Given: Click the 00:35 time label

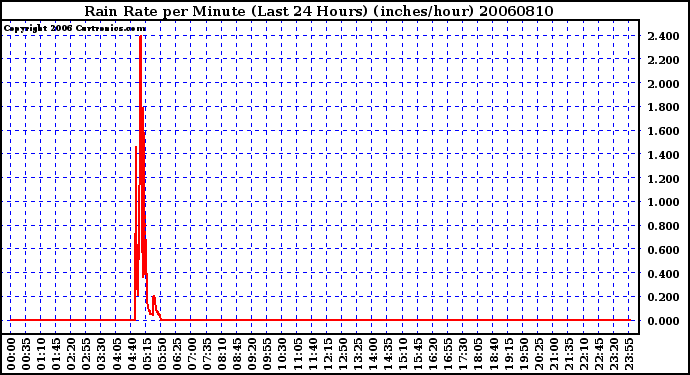Looking at the screenshot, I should 26,354.
